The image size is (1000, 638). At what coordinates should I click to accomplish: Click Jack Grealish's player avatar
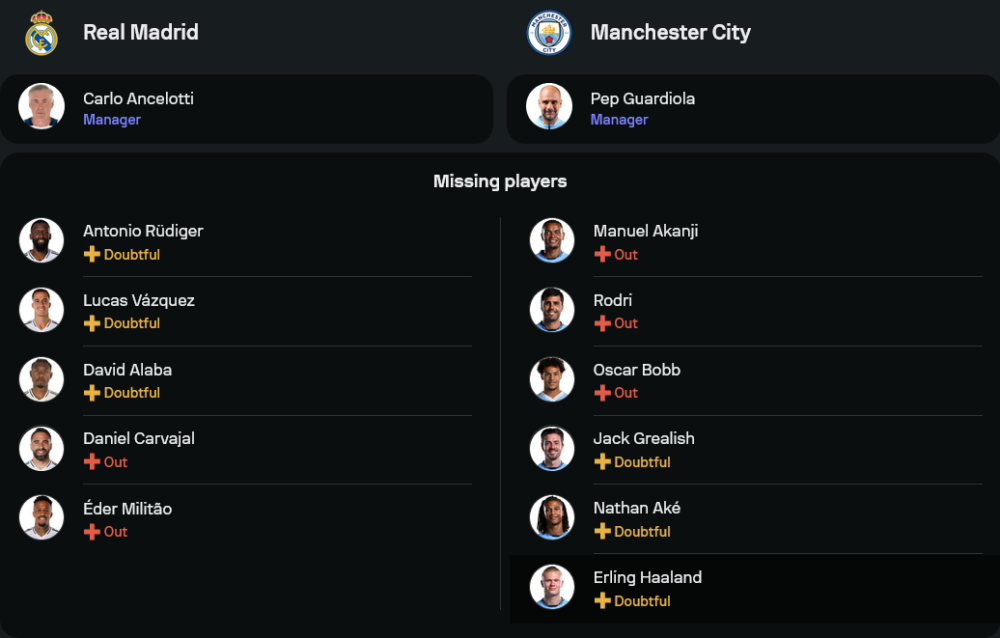tap(552, 449)
